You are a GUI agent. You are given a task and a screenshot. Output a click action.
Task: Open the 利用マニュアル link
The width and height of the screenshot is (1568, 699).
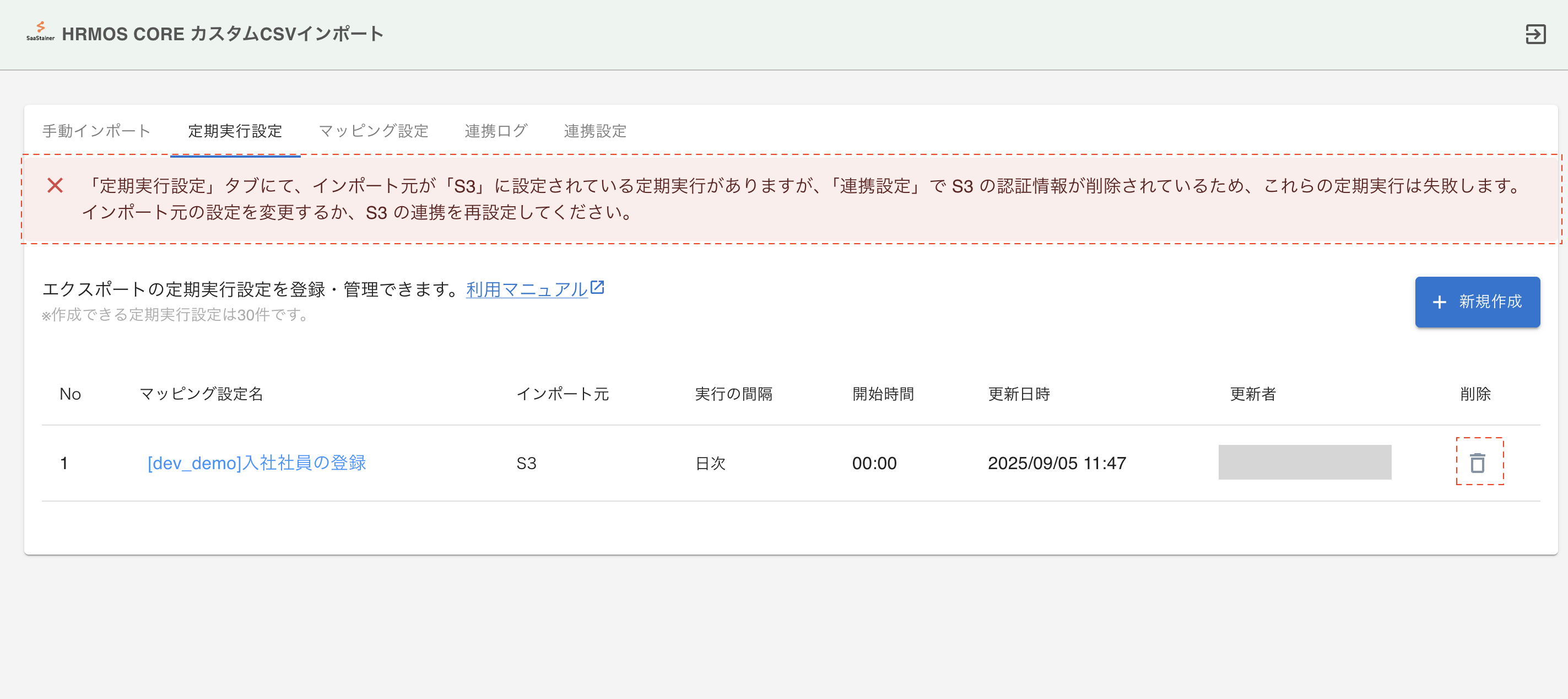click(526, 289)
